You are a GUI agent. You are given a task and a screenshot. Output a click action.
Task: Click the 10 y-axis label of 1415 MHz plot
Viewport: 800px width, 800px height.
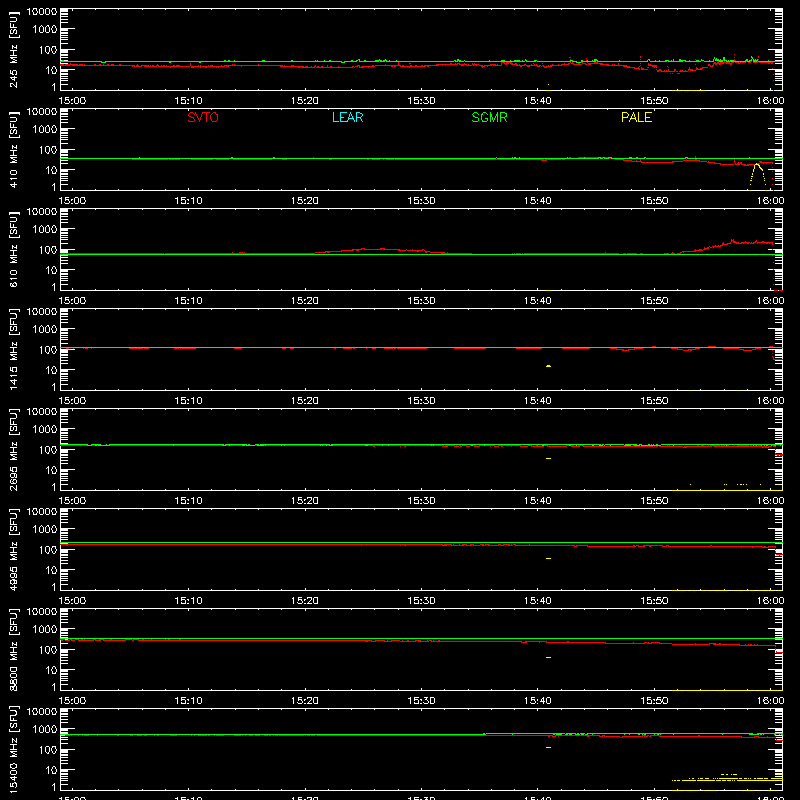[x=51, y=370]
